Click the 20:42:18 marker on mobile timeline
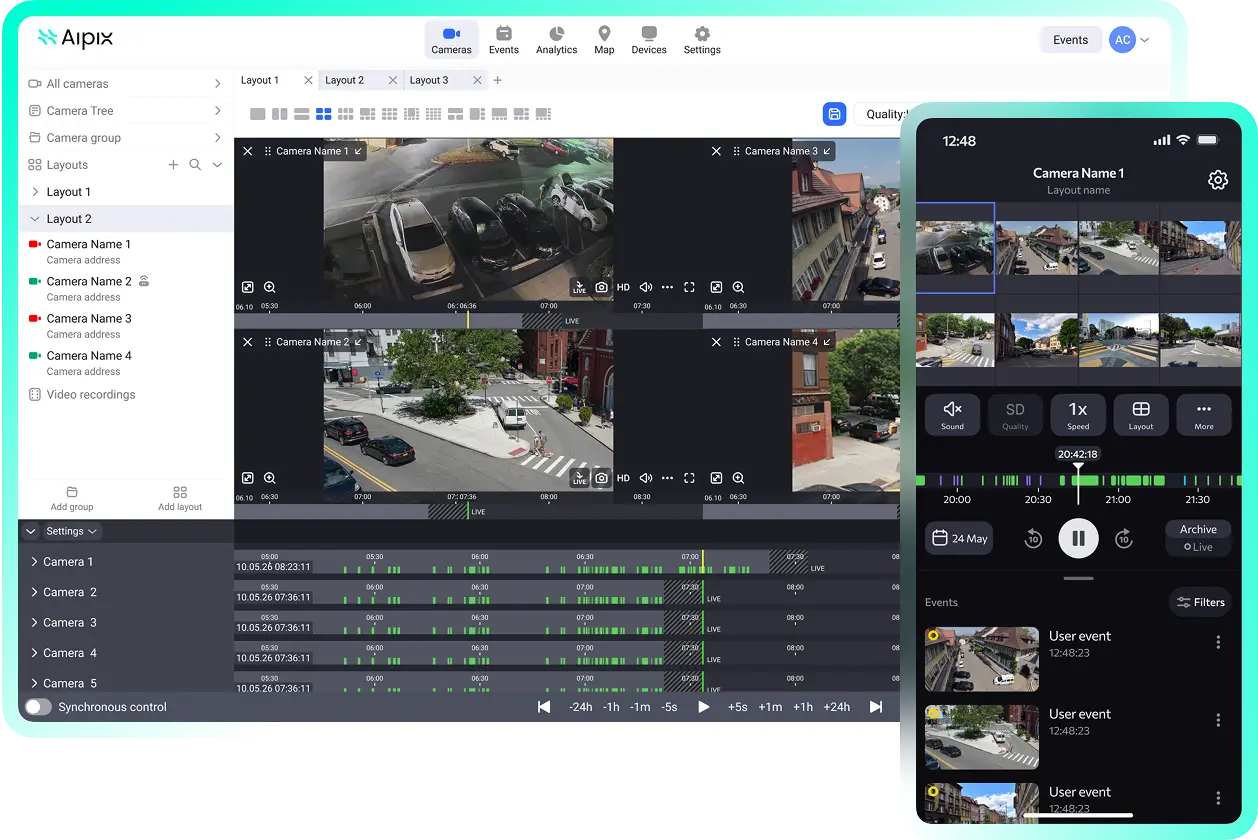Screen dimensions: 1258x840 coord(1078,454)
